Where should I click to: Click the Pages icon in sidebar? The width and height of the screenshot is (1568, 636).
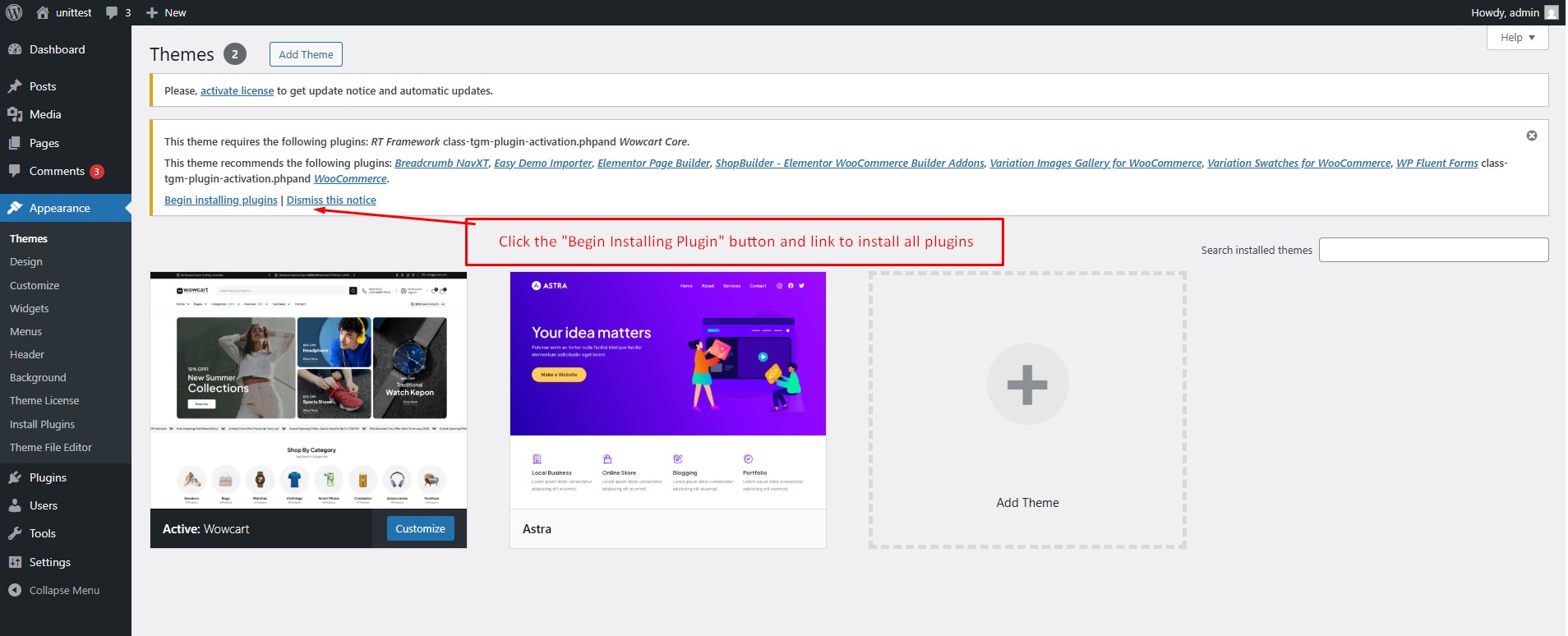(x=15, y=143)
